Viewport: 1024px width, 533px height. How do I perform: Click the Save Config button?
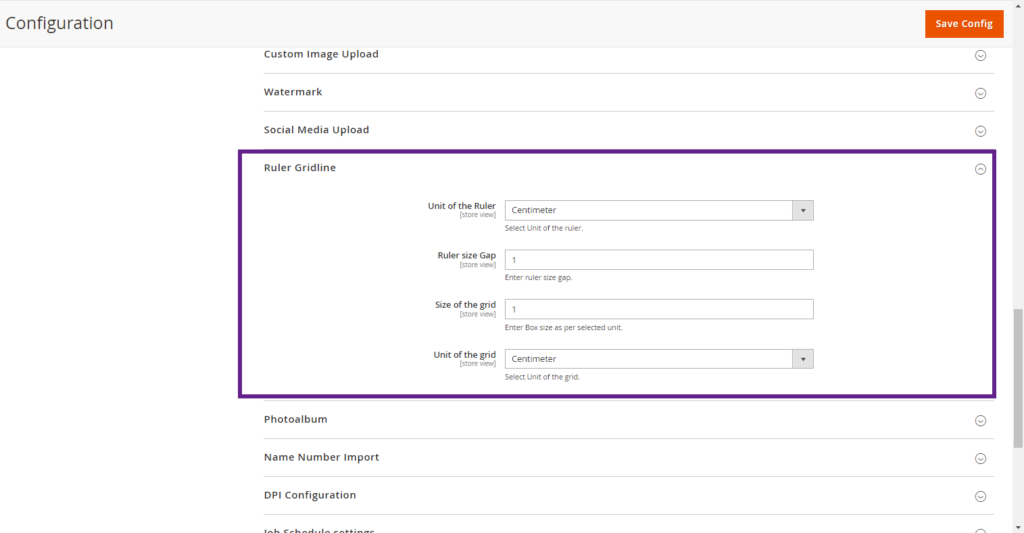963,24
